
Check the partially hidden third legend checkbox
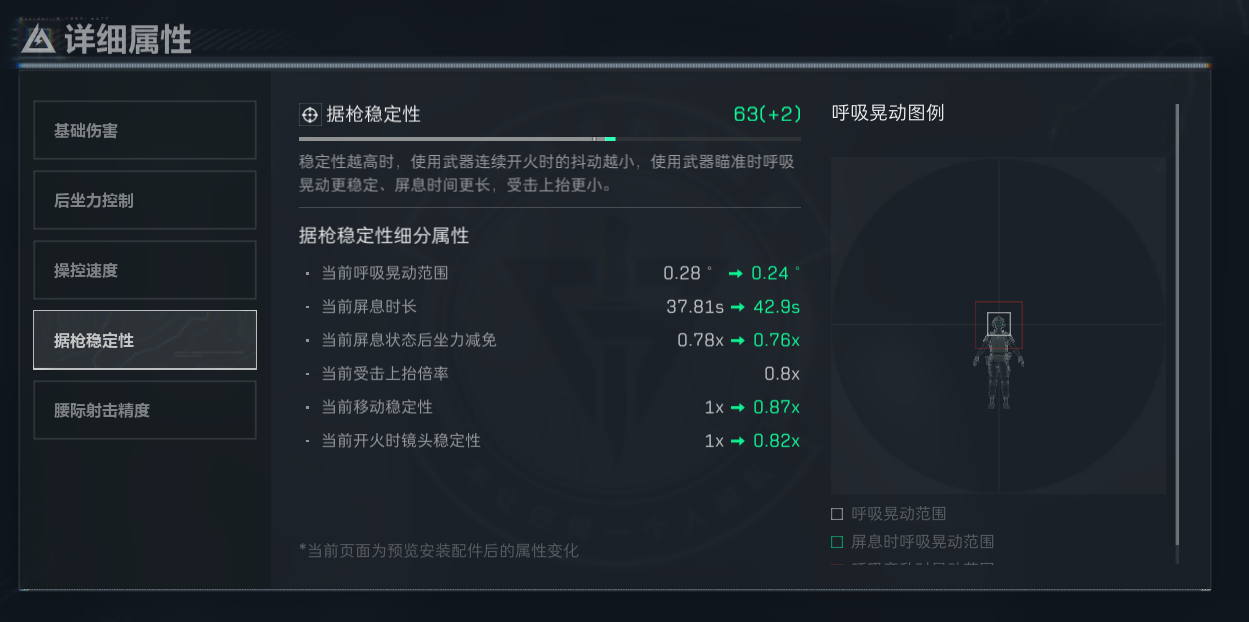(837, 563)
